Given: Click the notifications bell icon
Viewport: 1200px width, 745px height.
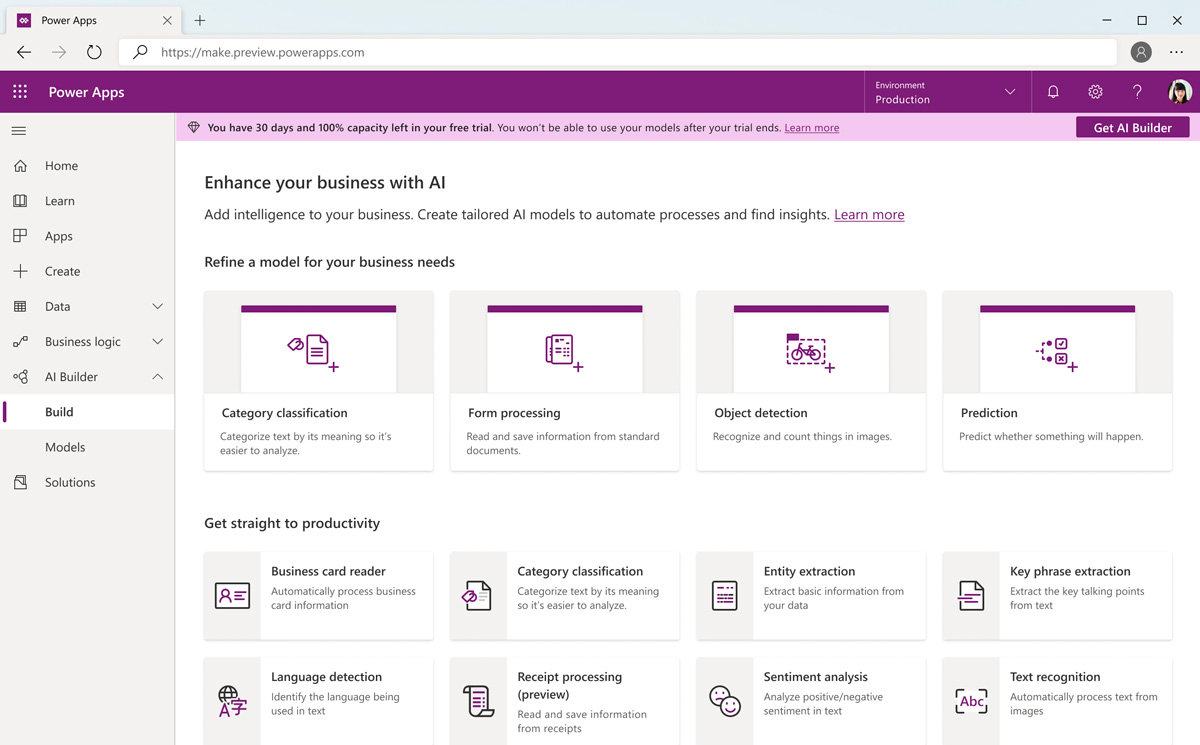Looking at the screenshot, I should [1053, 91].
